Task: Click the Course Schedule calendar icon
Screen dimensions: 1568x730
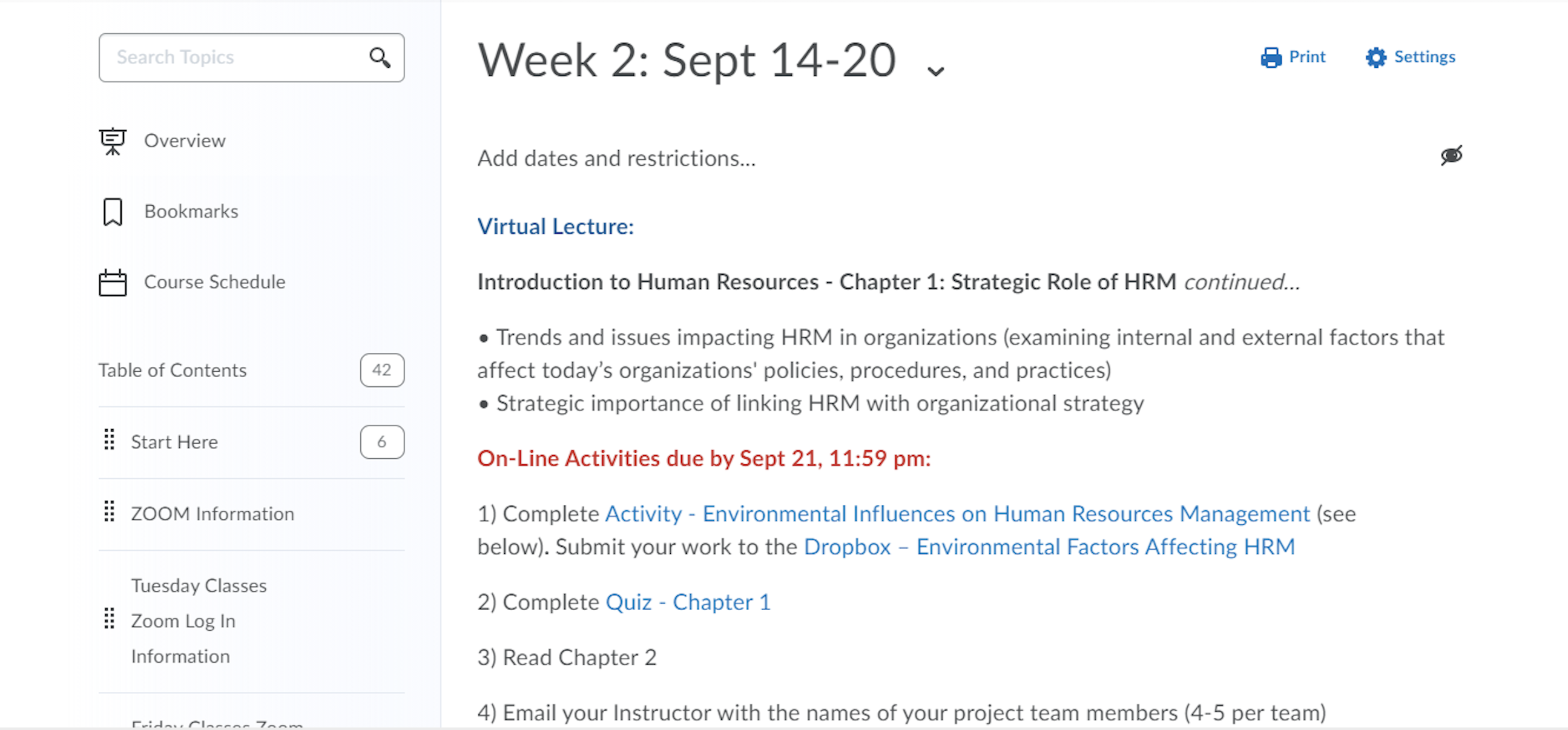Action: [113, 283]
